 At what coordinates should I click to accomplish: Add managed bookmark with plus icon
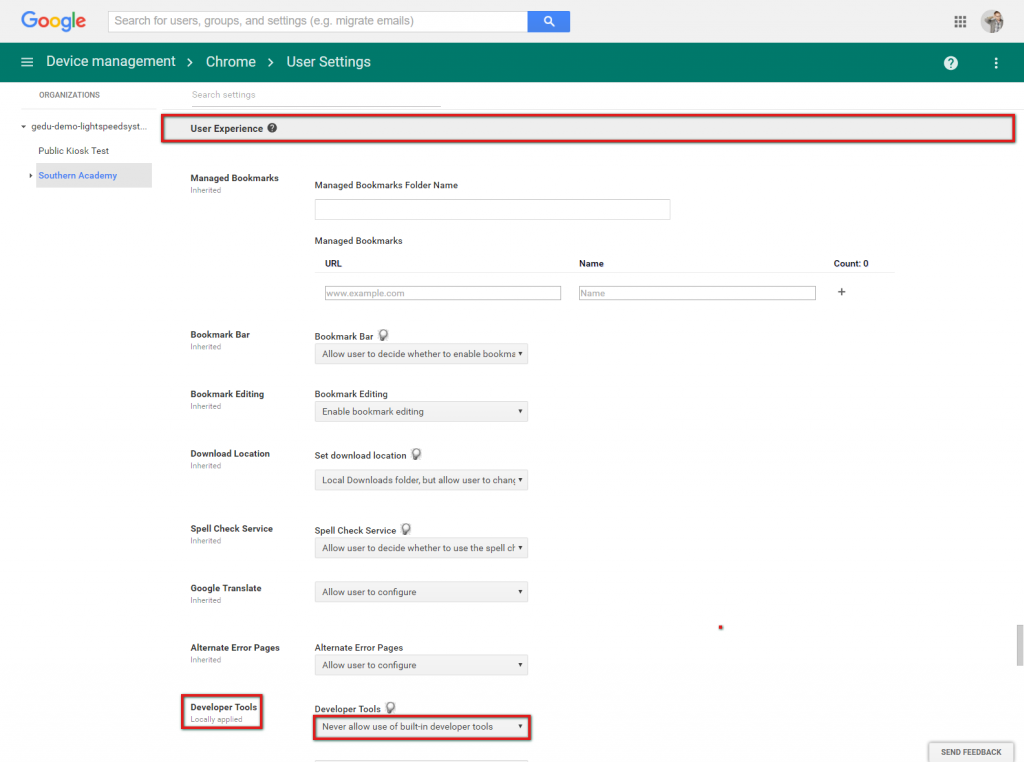click(x=841, y=292)
